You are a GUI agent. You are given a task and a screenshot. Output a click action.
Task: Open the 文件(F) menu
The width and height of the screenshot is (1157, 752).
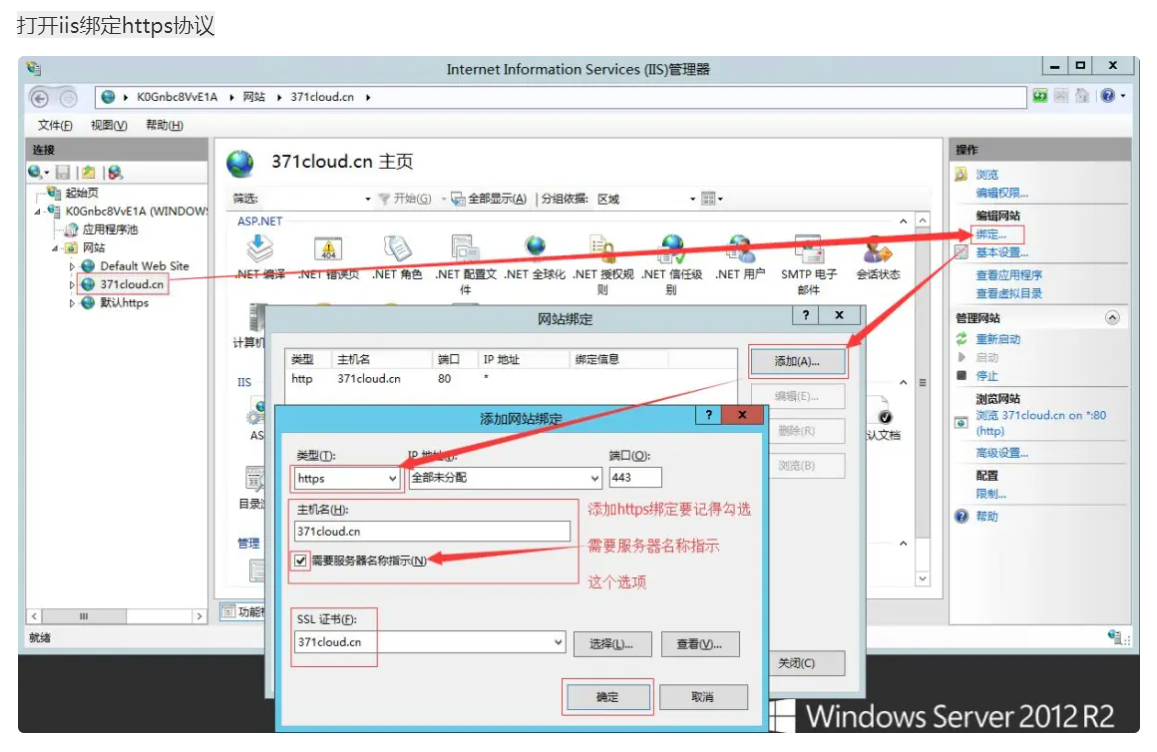point(55,125)
